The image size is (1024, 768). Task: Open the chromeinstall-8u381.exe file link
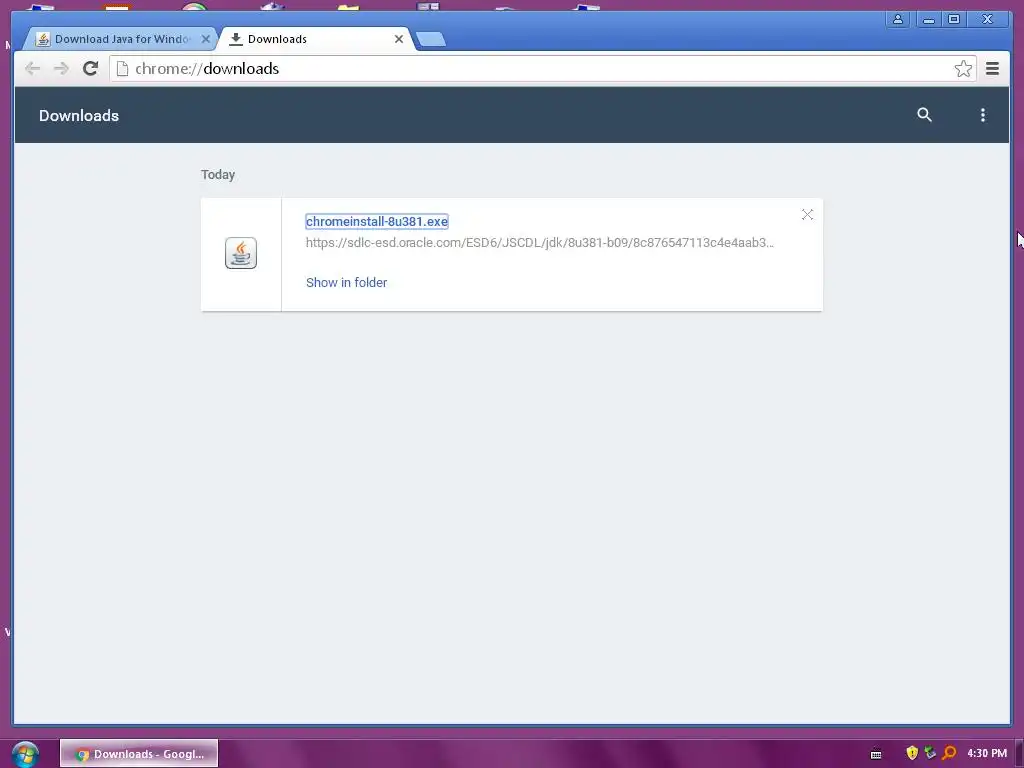[x=377, y=221]
